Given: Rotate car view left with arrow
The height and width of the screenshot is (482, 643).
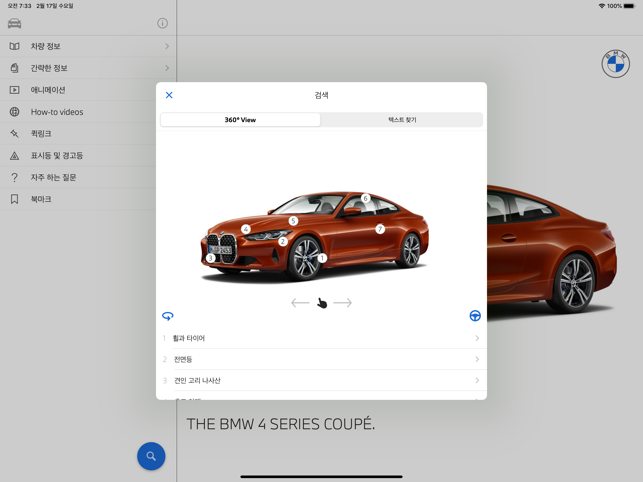Looking at the screenshot, I should coord(300,303).
